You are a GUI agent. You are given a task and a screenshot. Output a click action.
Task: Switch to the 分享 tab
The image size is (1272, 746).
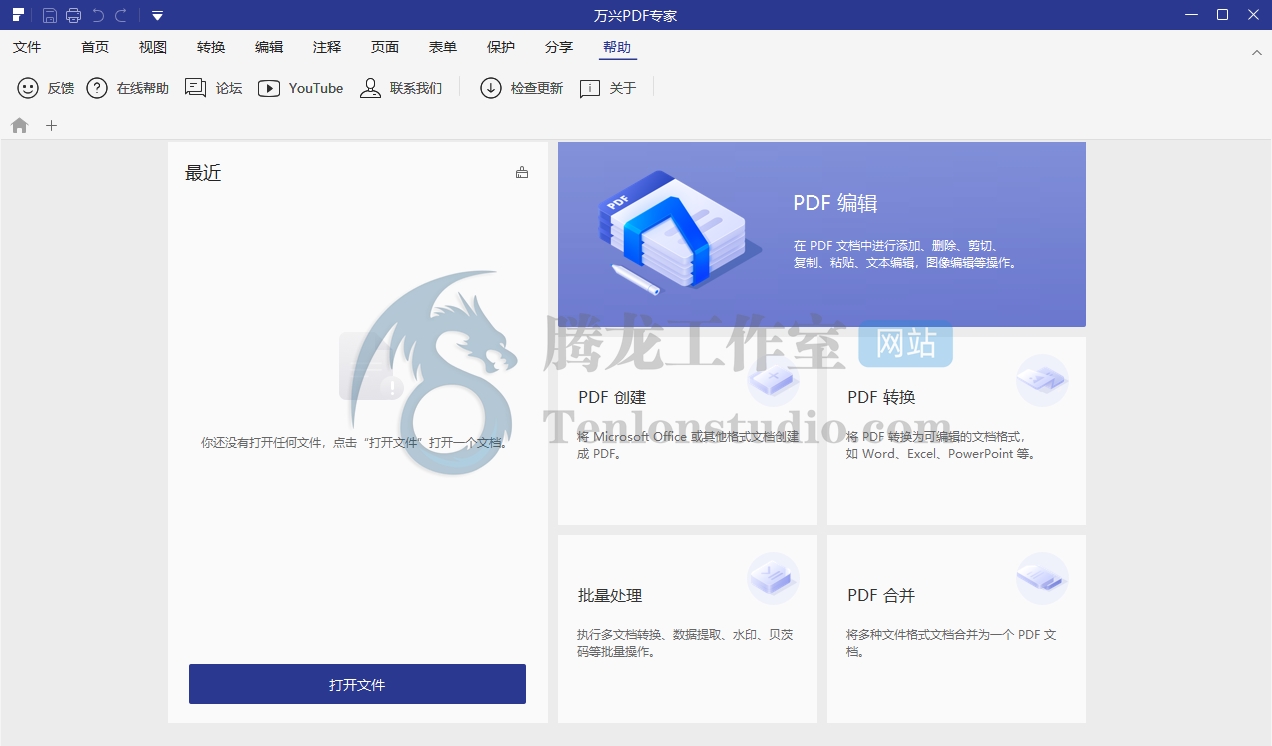[x=559, y=47]
